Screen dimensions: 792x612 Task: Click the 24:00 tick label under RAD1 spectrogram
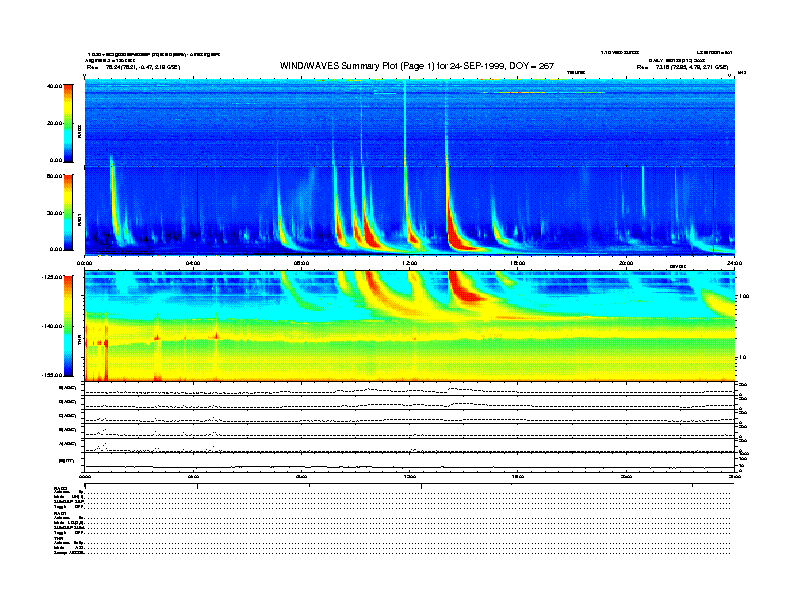734,263
